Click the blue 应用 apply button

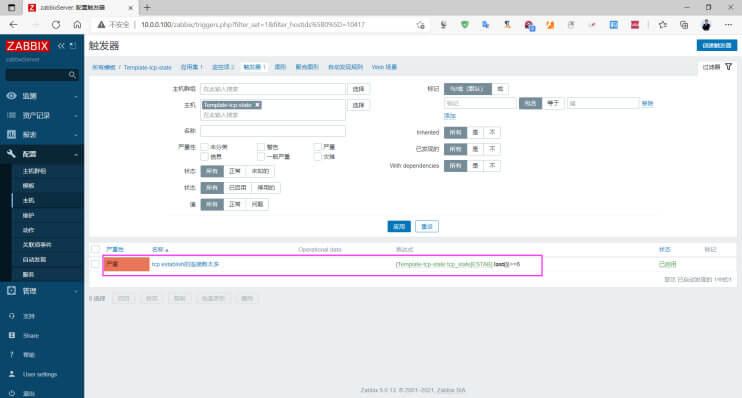[399, 227]
